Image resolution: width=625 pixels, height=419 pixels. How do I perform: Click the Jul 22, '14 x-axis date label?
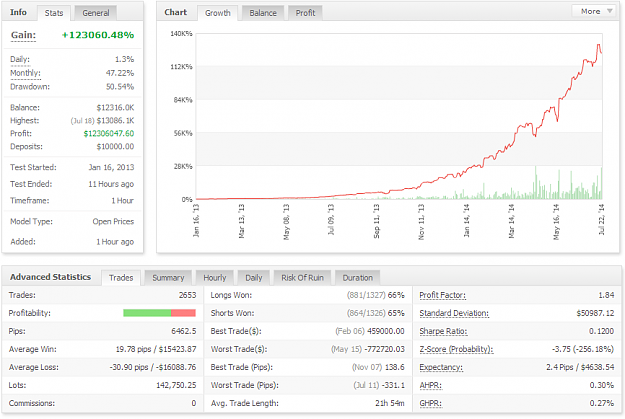point(601,219)
